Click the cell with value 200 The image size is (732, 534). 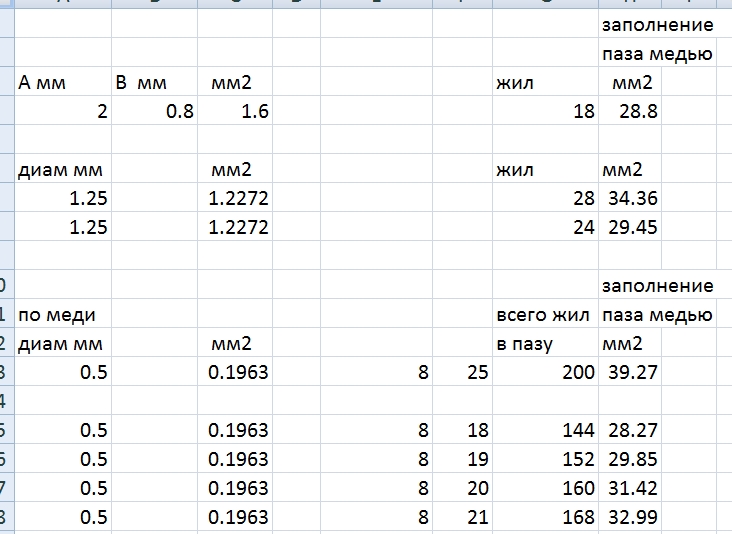(544, 373)
